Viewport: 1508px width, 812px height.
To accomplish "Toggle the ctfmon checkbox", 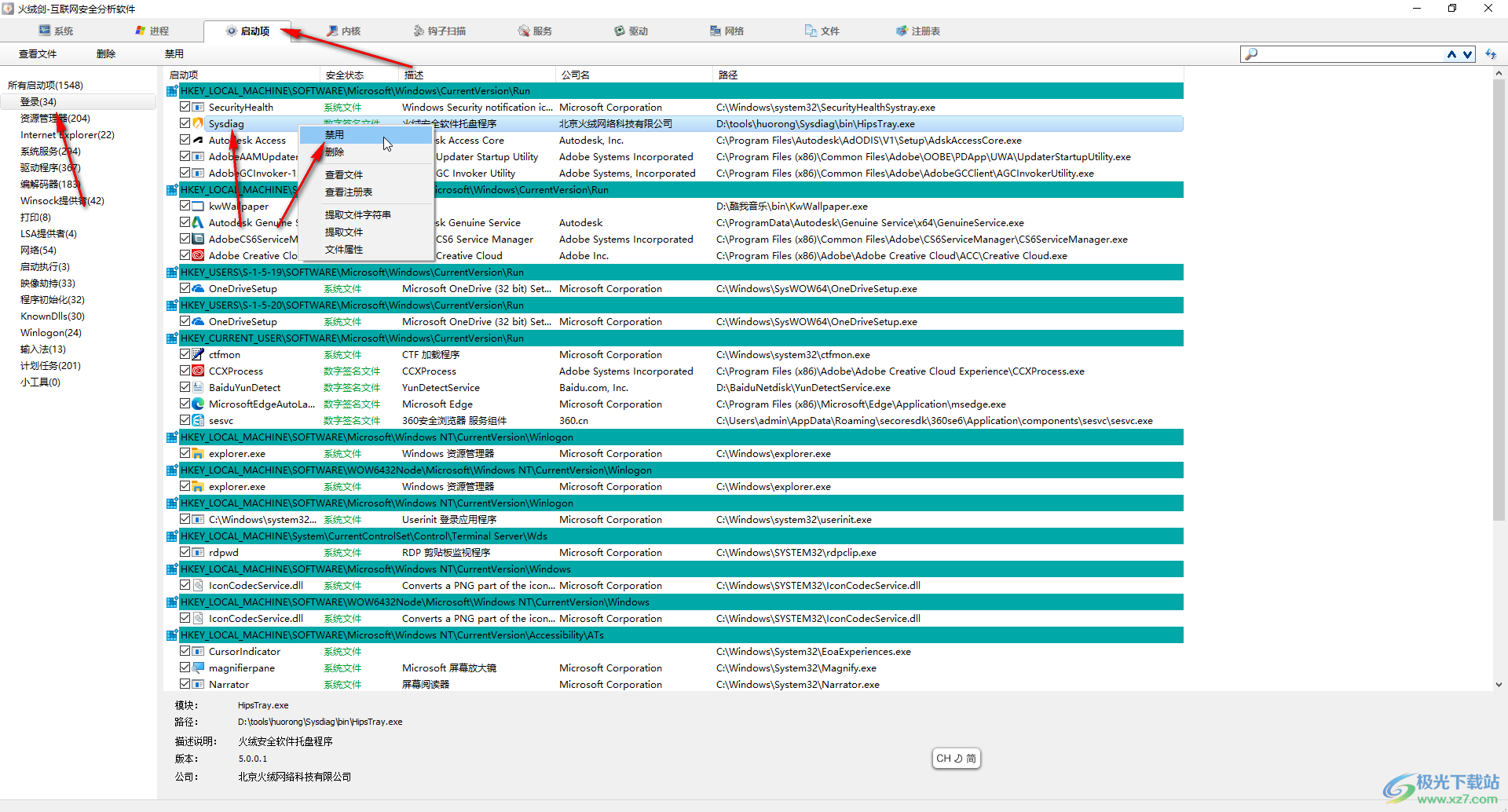I will [185, 354].
